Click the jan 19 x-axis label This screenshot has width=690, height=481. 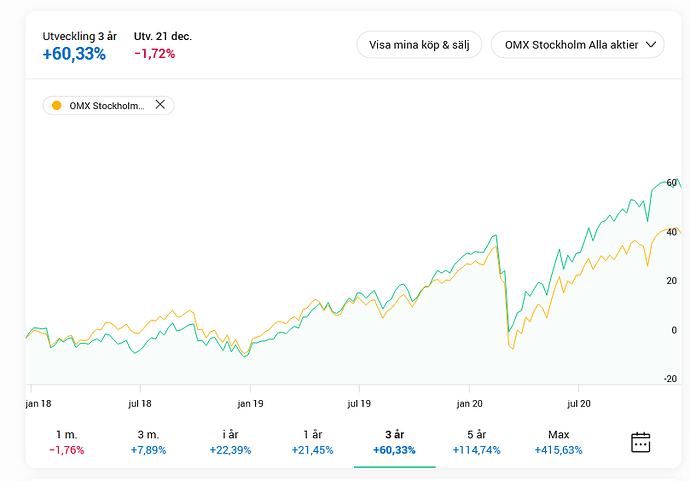(x=249, y=403)
